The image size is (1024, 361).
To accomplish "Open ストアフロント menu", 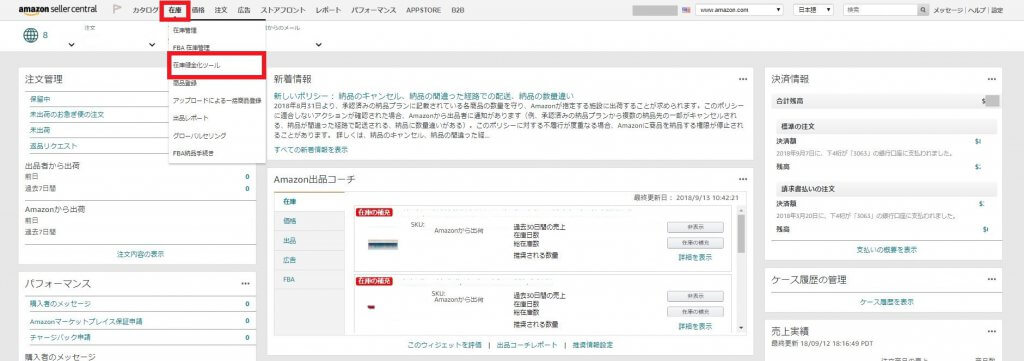I will 283,10.
